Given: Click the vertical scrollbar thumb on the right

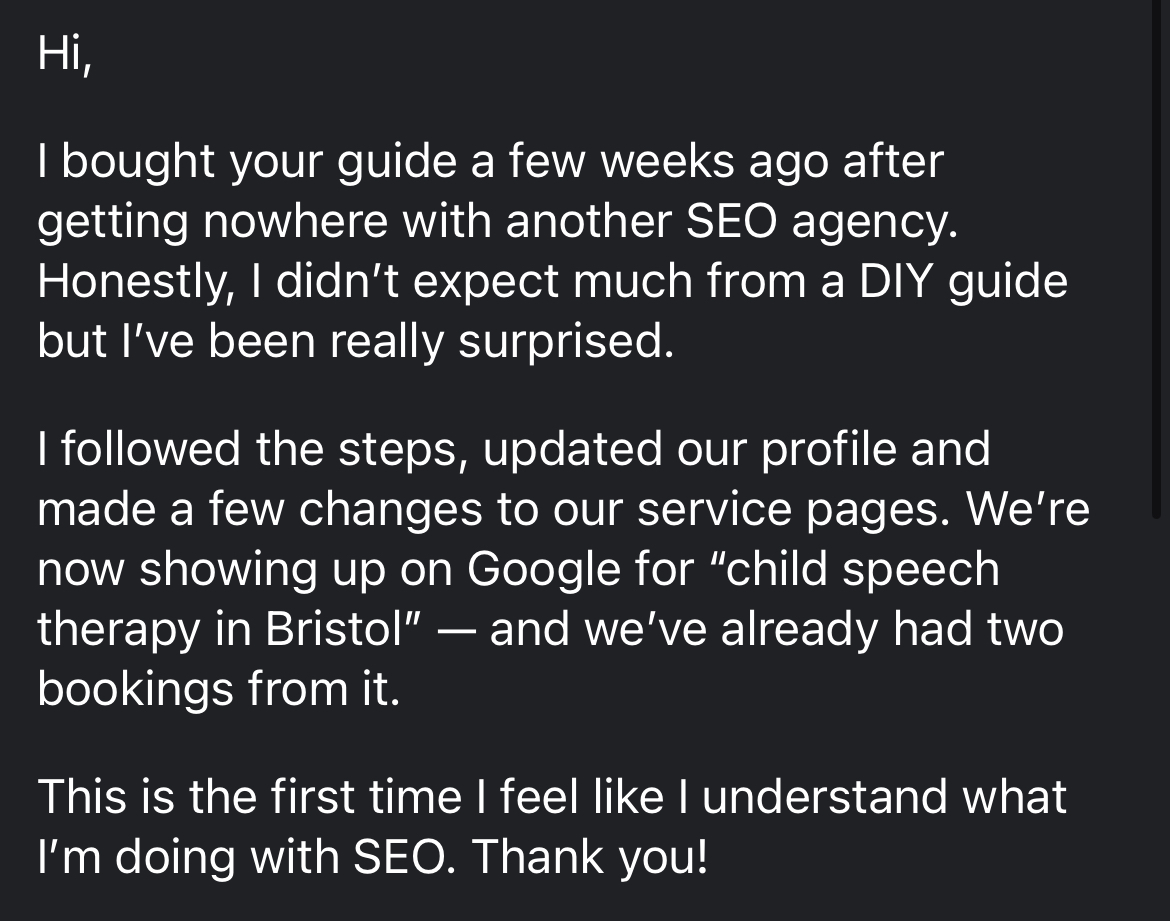Looking at the screenshot, I should click(x=1157, y=259).
